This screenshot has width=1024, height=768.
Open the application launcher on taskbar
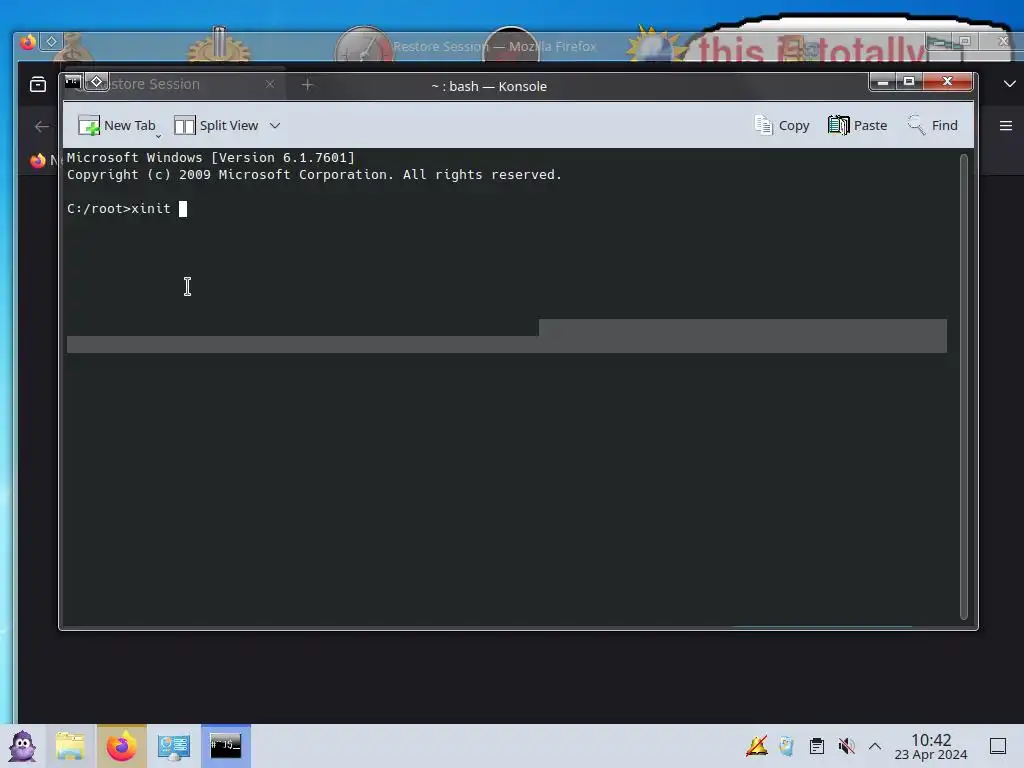23,746
